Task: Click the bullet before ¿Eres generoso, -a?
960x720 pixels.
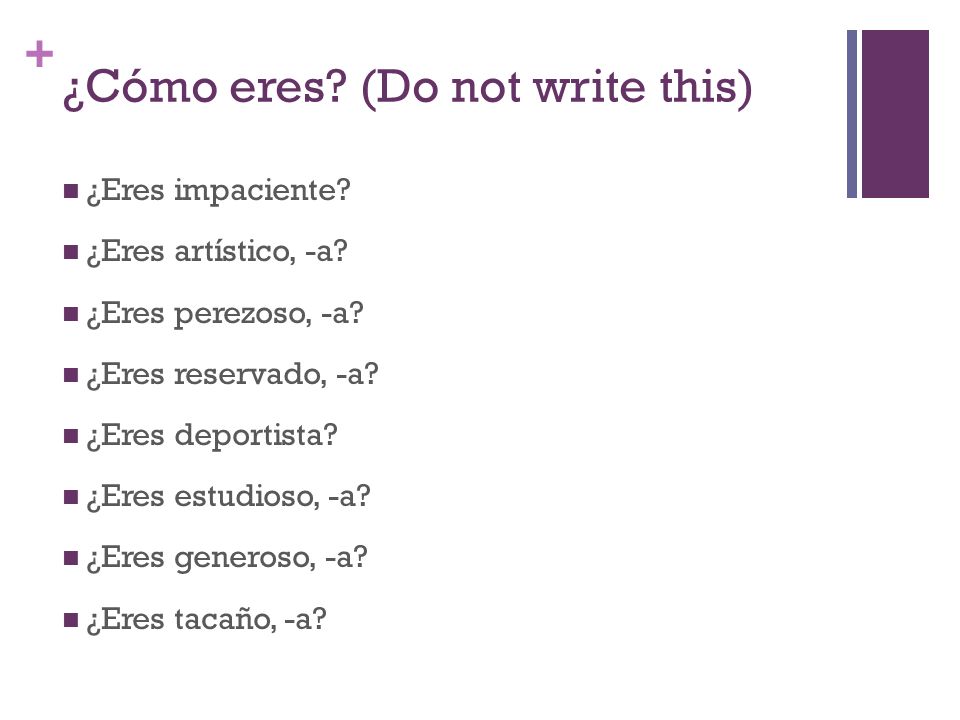Action: 71,558
